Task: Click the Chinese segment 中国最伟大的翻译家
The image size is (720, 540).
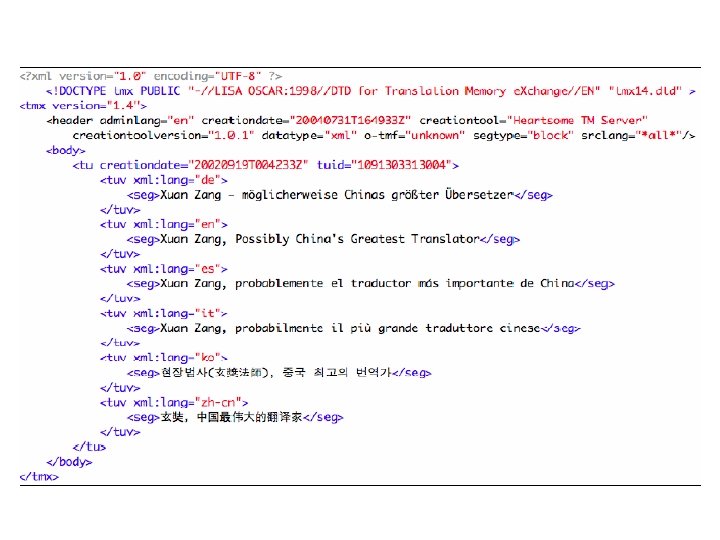Action: click(235, 417)
